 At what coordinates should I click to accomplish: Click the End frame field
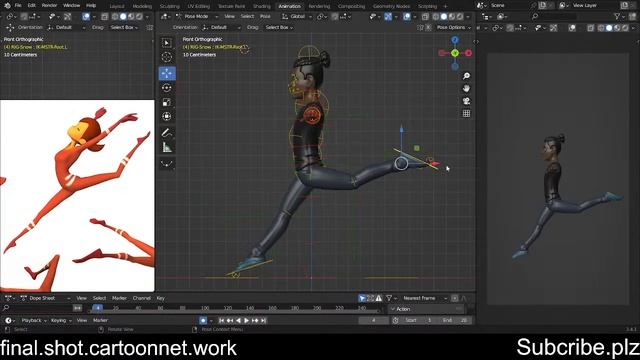(454, 321)
